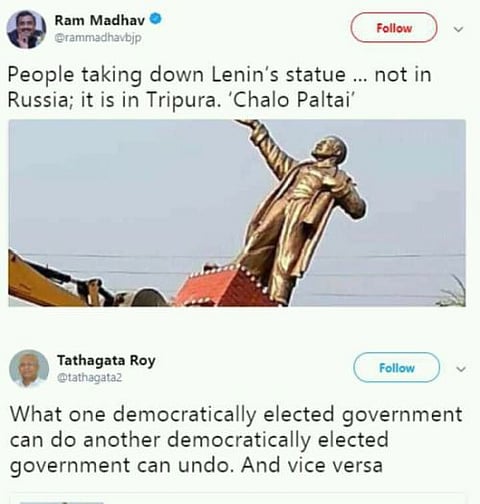The width and height of the screenshot is (480, 504).
Task: Open the Ram Madhav display name link
Action: [100, 20]
